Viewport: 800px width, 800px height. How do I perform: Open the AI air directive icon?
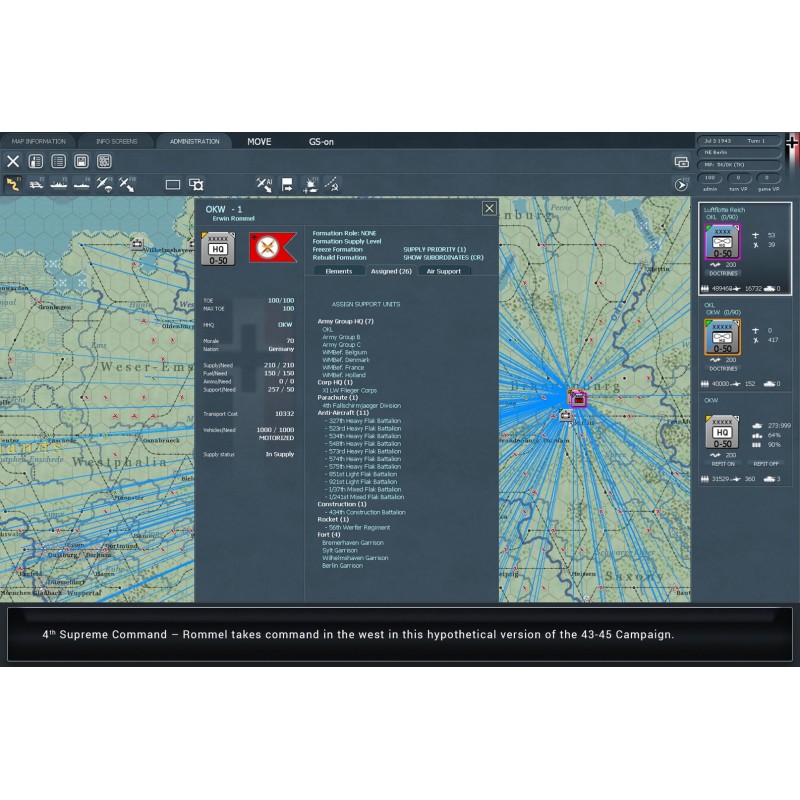point(264,184)
